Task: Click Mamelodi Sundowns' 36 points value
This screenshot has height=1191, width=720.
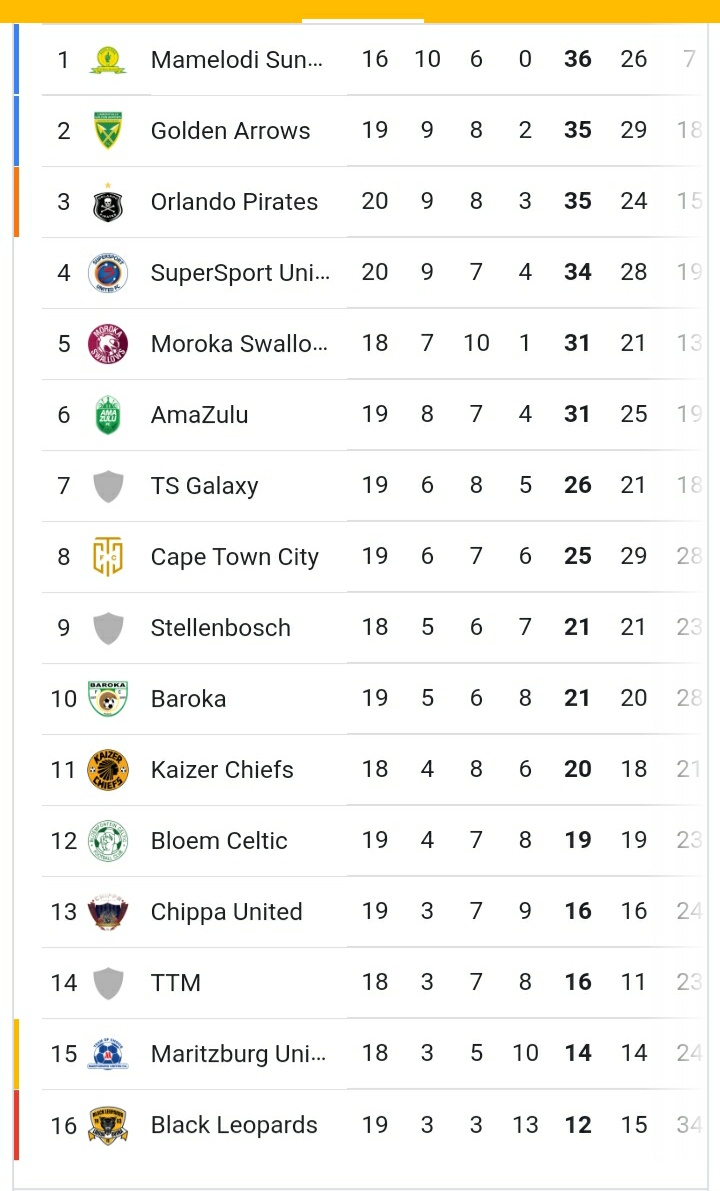Action: pyautogui.click(x=577, y=60)
